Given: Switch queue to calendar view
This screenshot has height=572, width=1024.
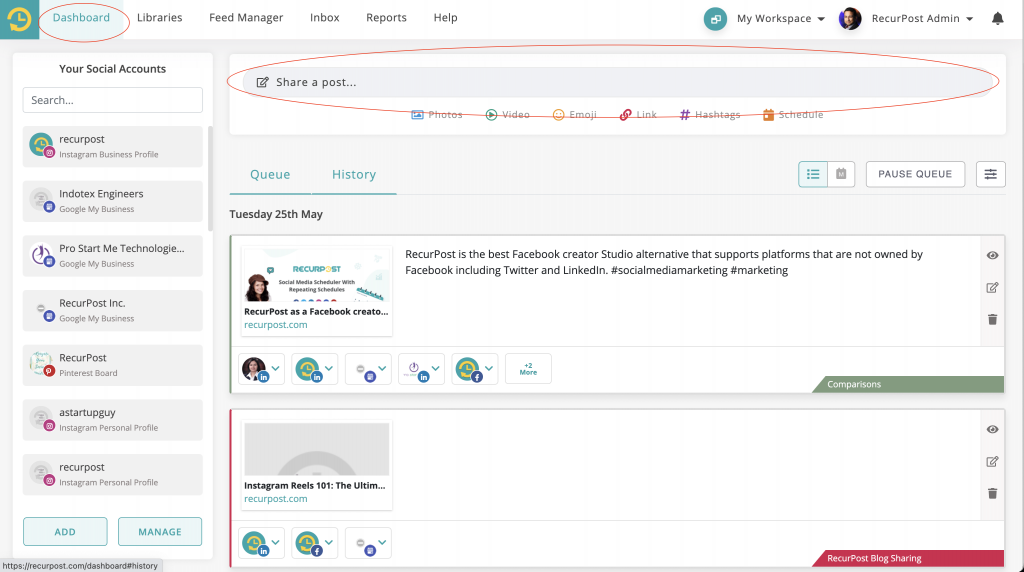Looking at the screenshot, I should tap(841, 174).
